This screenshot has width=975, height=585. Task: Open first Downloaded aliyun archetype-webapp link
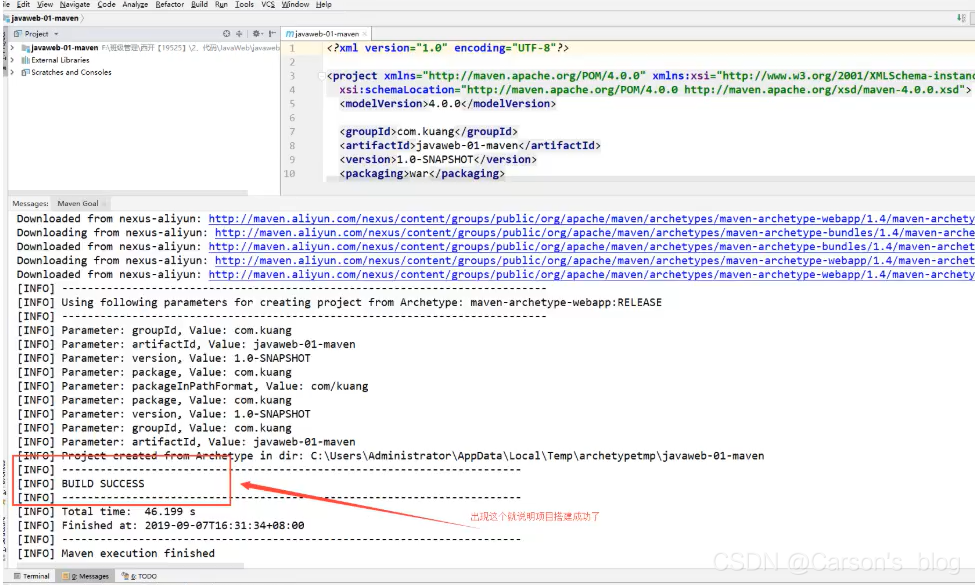pyautogui.click(x=591, y=219)
